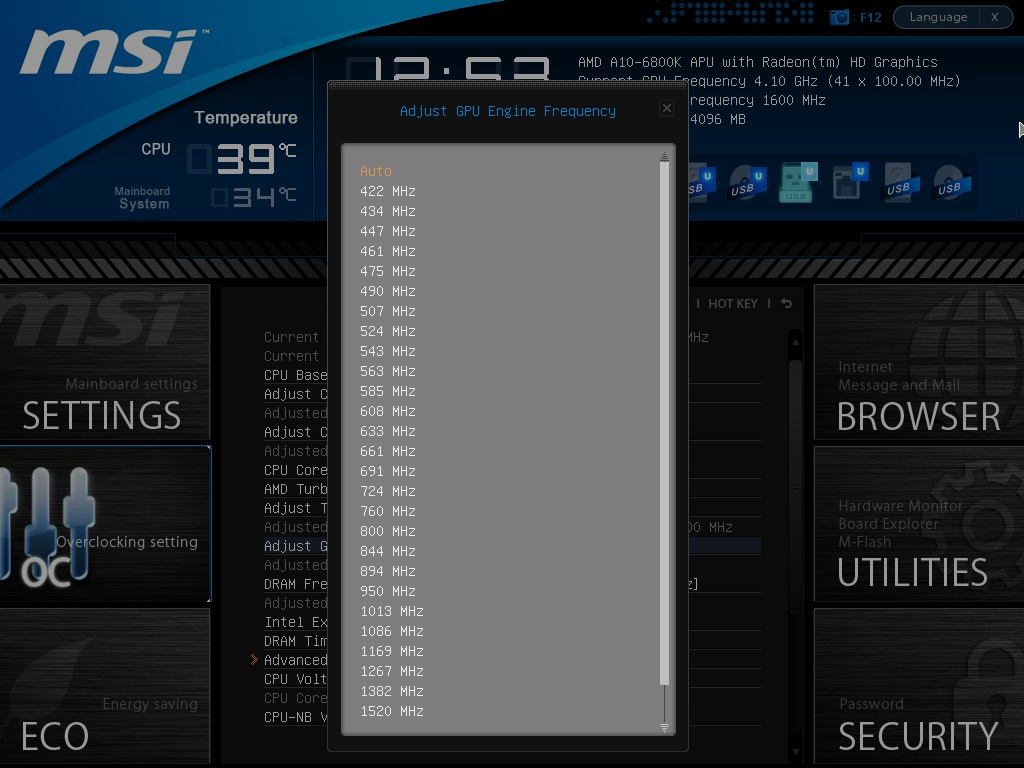Take screenshot with F12 camera icon
Viewport: 1024px width, 768px height.
tap(839, 17)
